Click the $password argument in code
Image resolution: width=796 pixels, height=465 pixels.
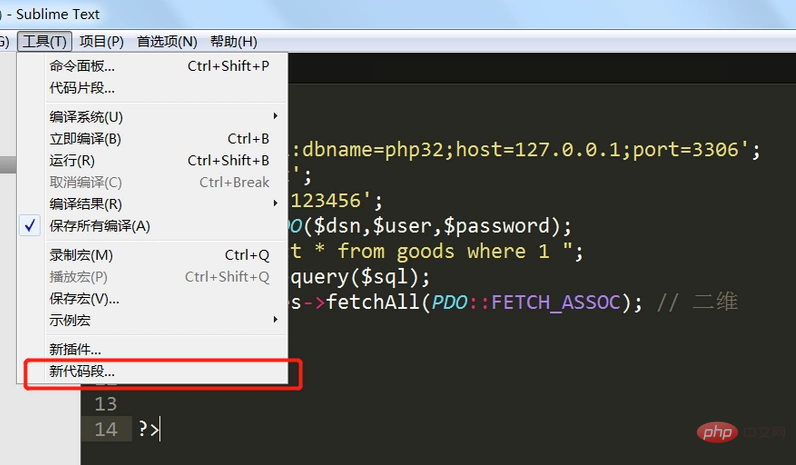coord(496,226)
